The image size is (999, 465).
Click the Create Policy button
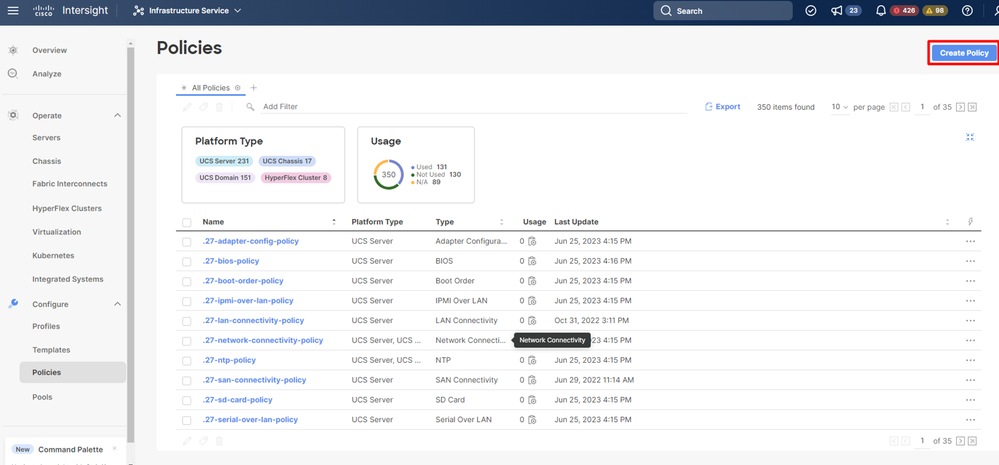tap(963, 53)
